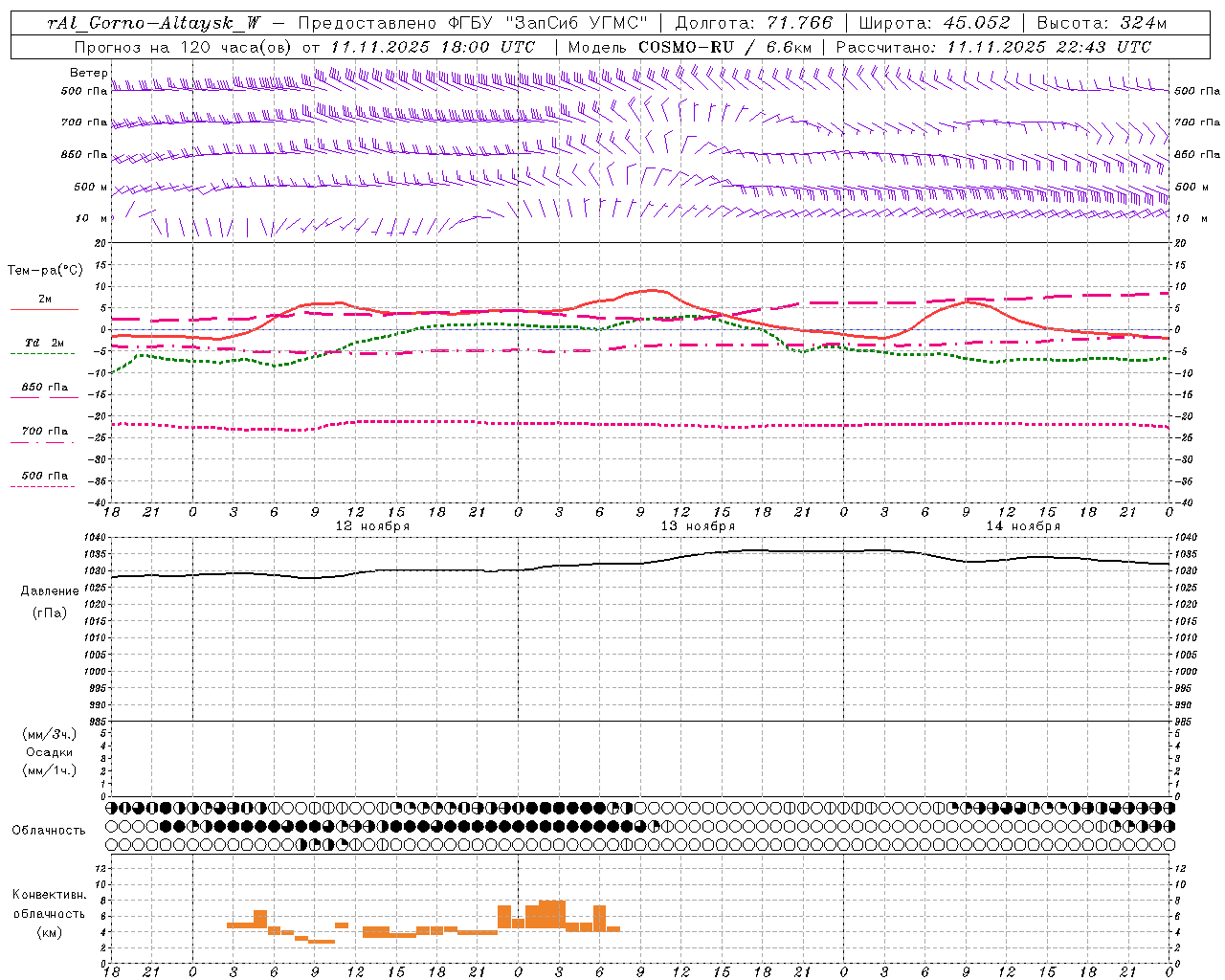
Task: Click the '13 ноября' date label
Action: tap(698, 526)
